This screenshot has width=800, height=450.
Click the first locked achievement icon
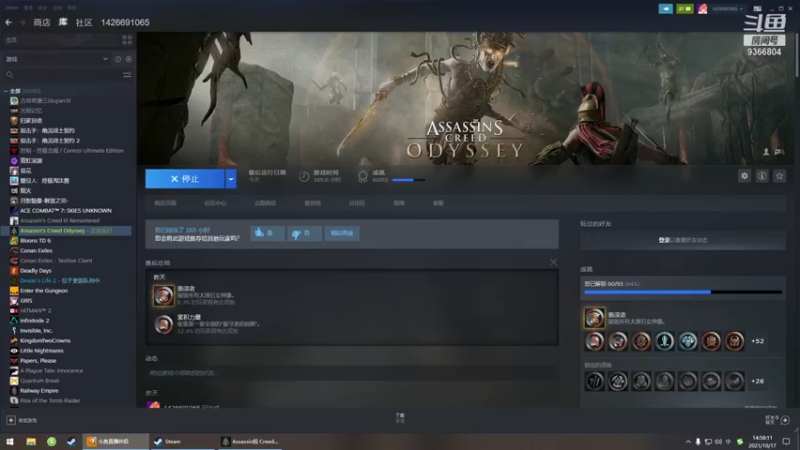[x=594, y=381]
